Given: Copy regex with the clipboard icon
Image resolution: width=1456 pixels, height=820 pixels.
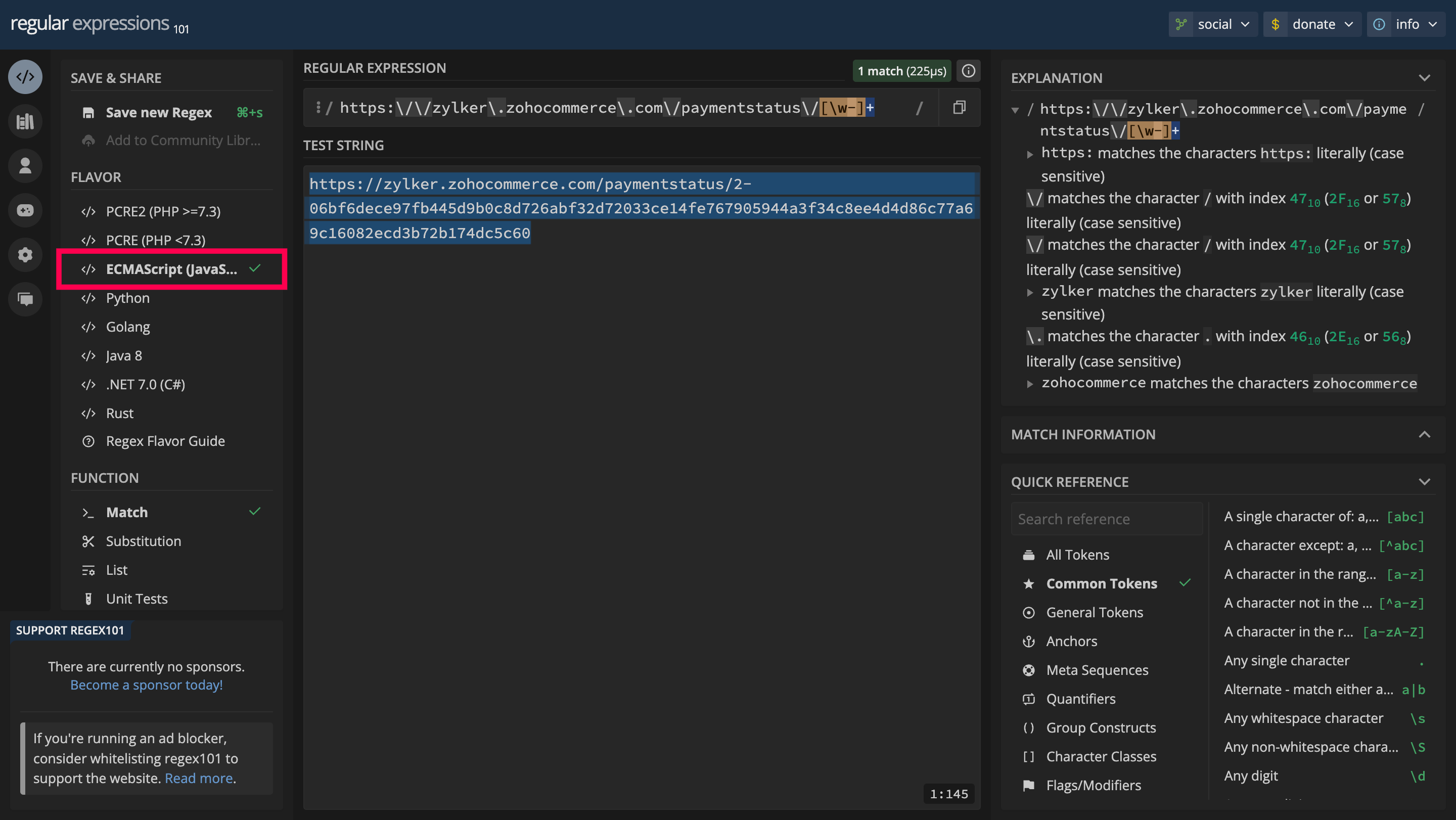Looking at the screenshot, I should pyautogui.click(x=959, y=107).
